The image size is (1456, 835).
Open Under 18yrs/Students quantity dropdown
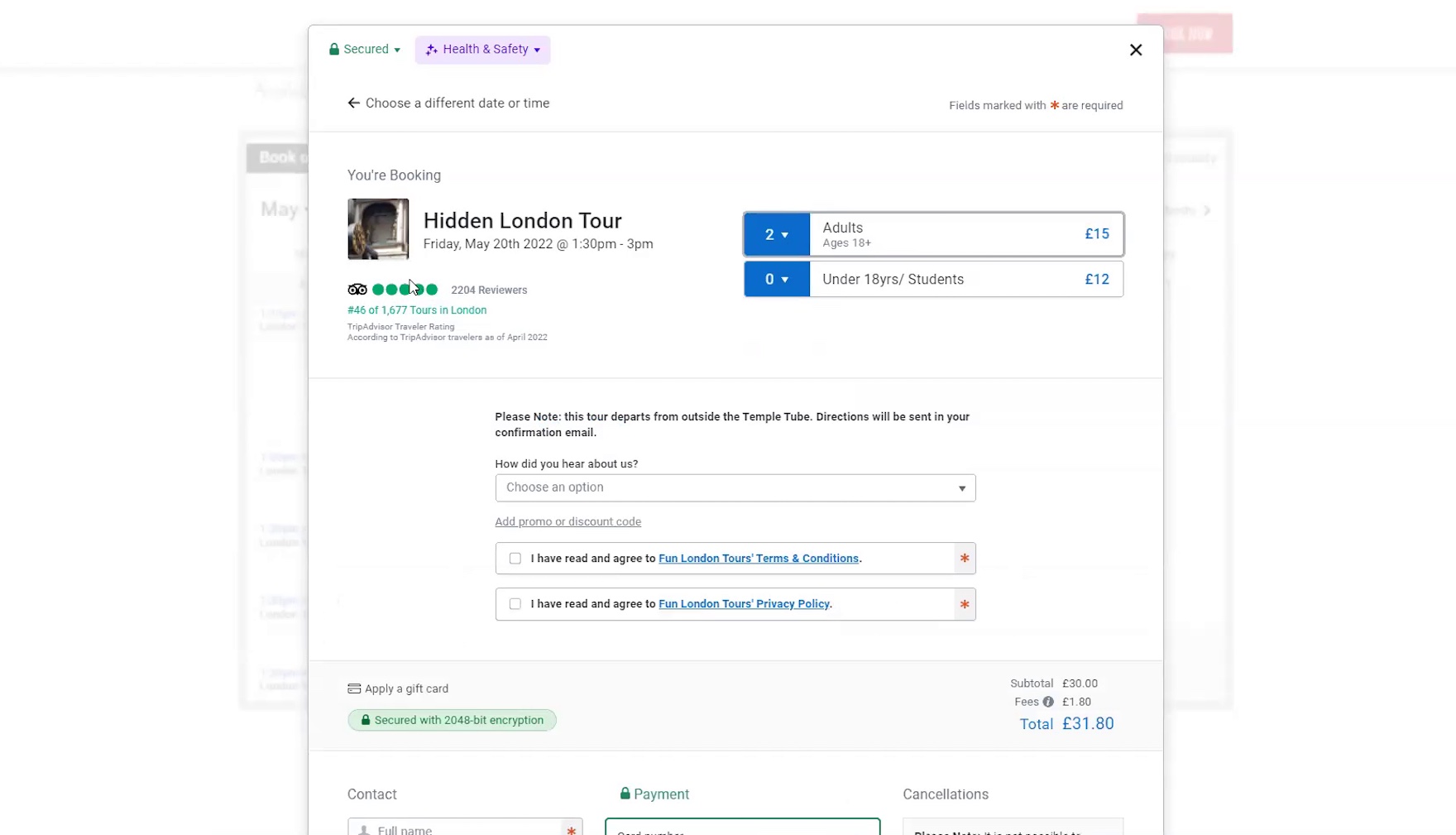coord(776,280)
